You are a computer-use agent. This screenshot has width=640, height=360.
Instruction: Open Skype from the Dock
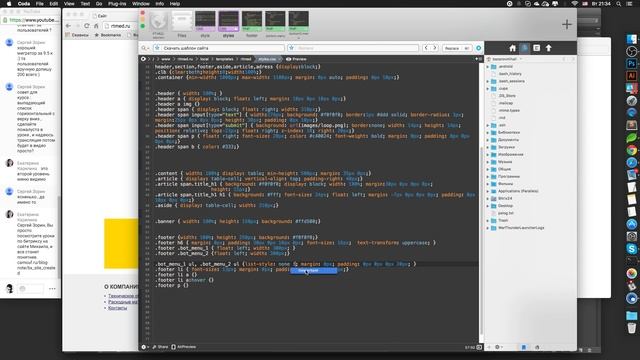[631, 249]
